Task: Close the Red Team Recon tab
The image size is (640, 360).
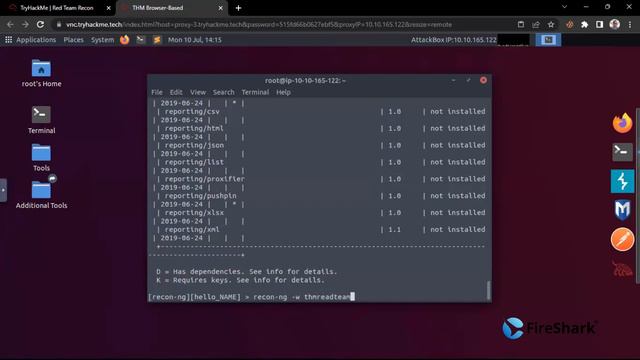Action: click(109, 8)
